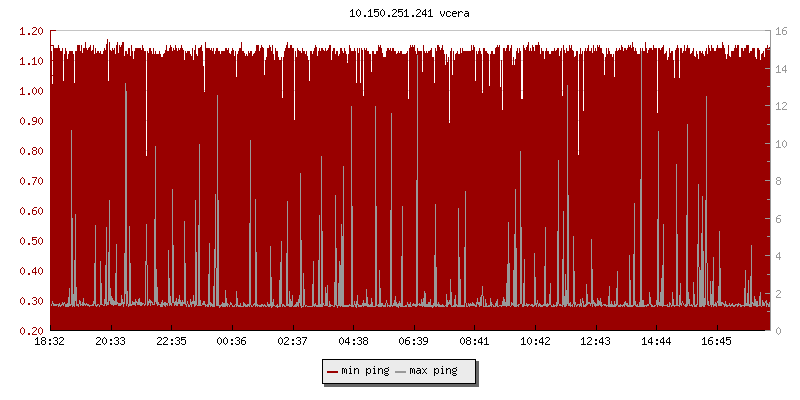Click the 16 value on right axis

(783, 31)
